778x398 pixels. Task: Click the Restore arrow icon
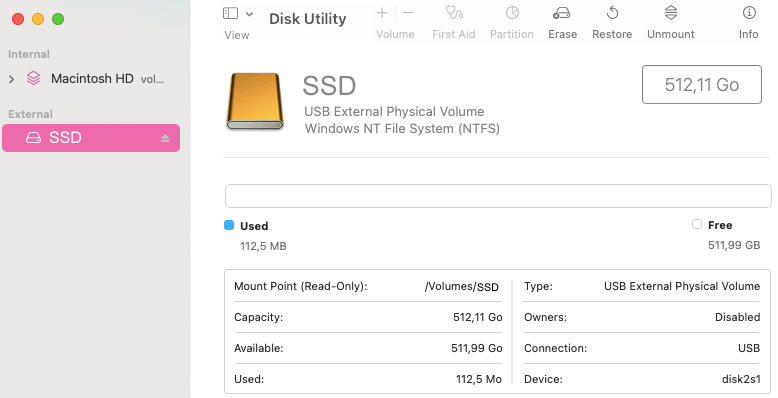(x=612, y=12)
